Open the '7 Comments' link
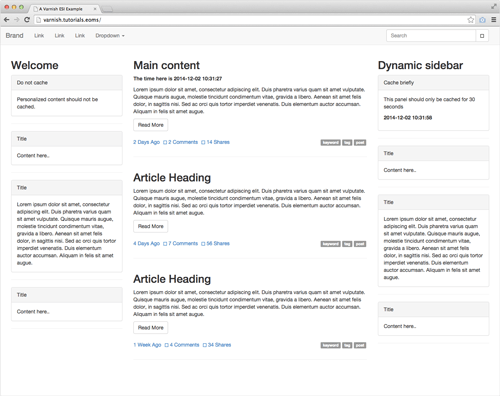Viewport: 500px width, 396px height. click(x=183, y=243)
